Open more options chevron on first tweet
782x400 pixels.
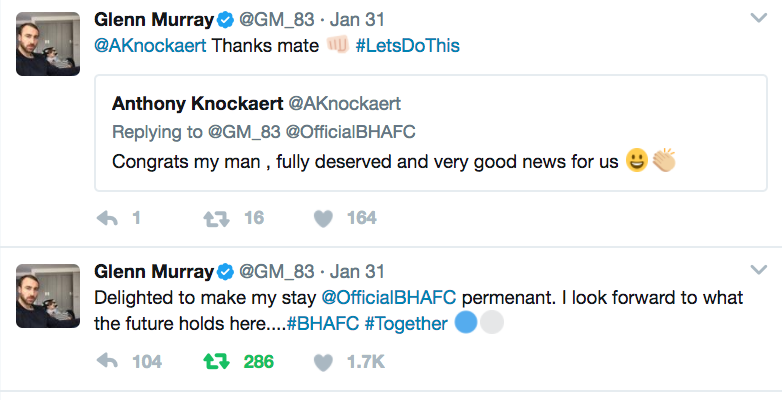pos(759,18)
